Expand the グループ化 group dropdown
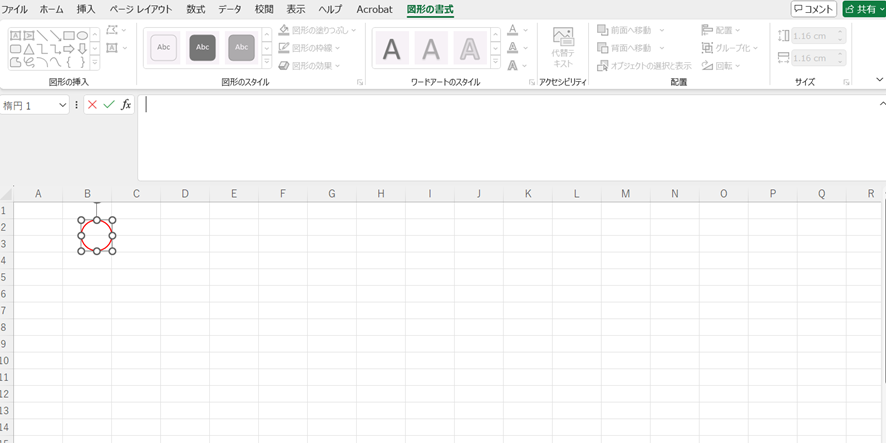The image size is (886, 443). (755, 47)
